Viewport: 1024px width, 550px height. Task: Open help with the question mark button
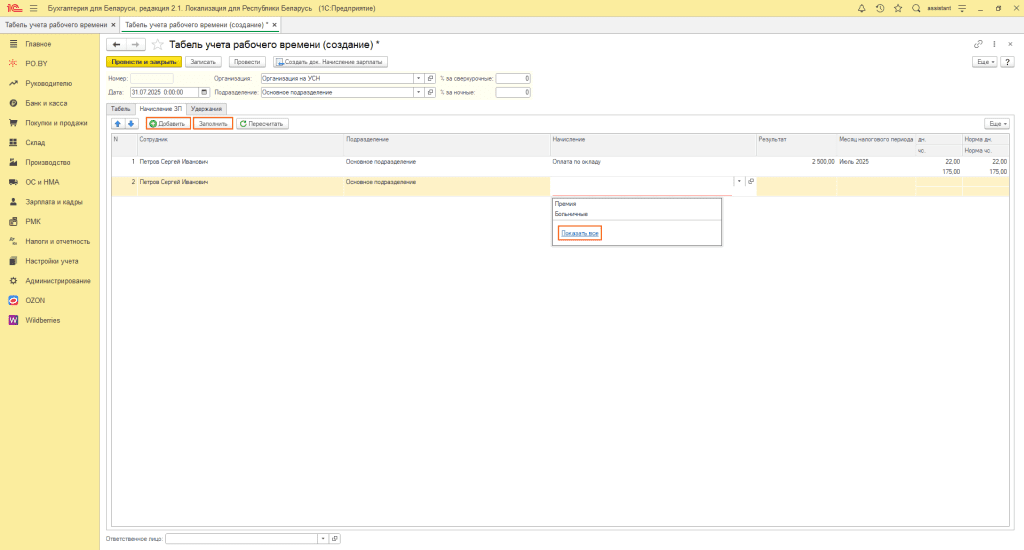1008,62
